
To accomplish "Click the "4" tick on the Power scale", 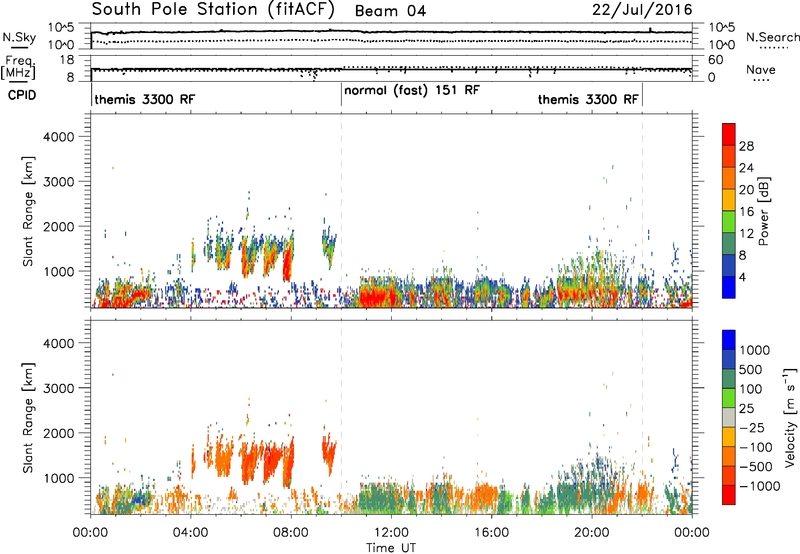I will coord(743,277).
